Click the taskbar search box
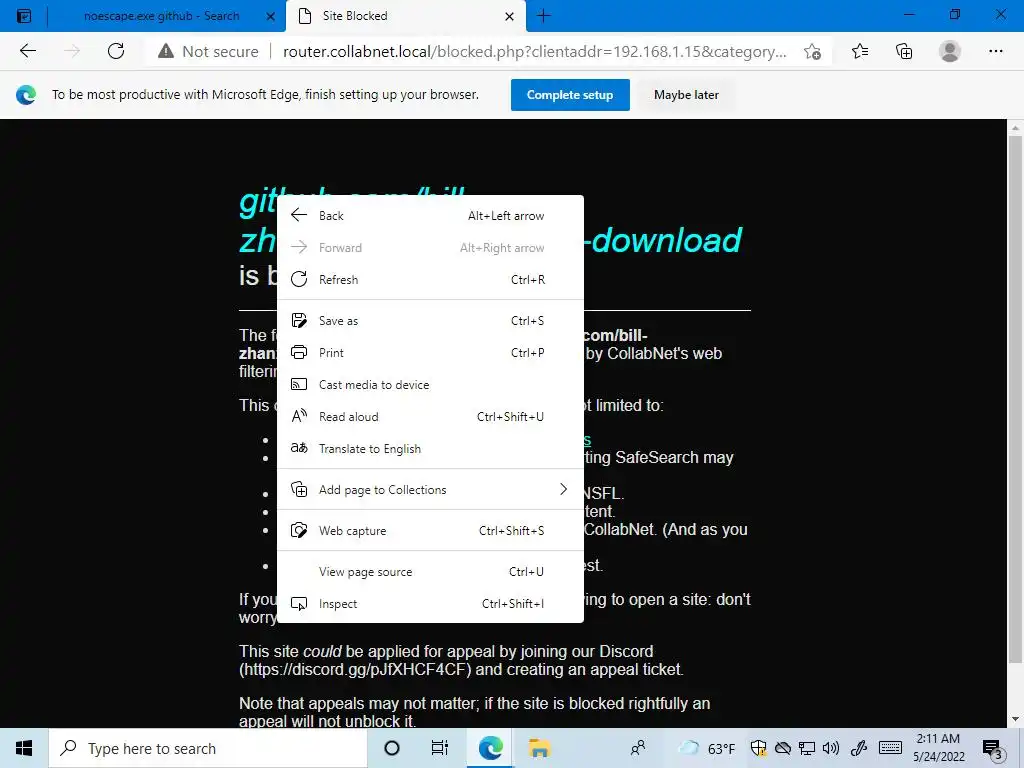The width and height of the screenshot is (1024, 768). (208, 748)
